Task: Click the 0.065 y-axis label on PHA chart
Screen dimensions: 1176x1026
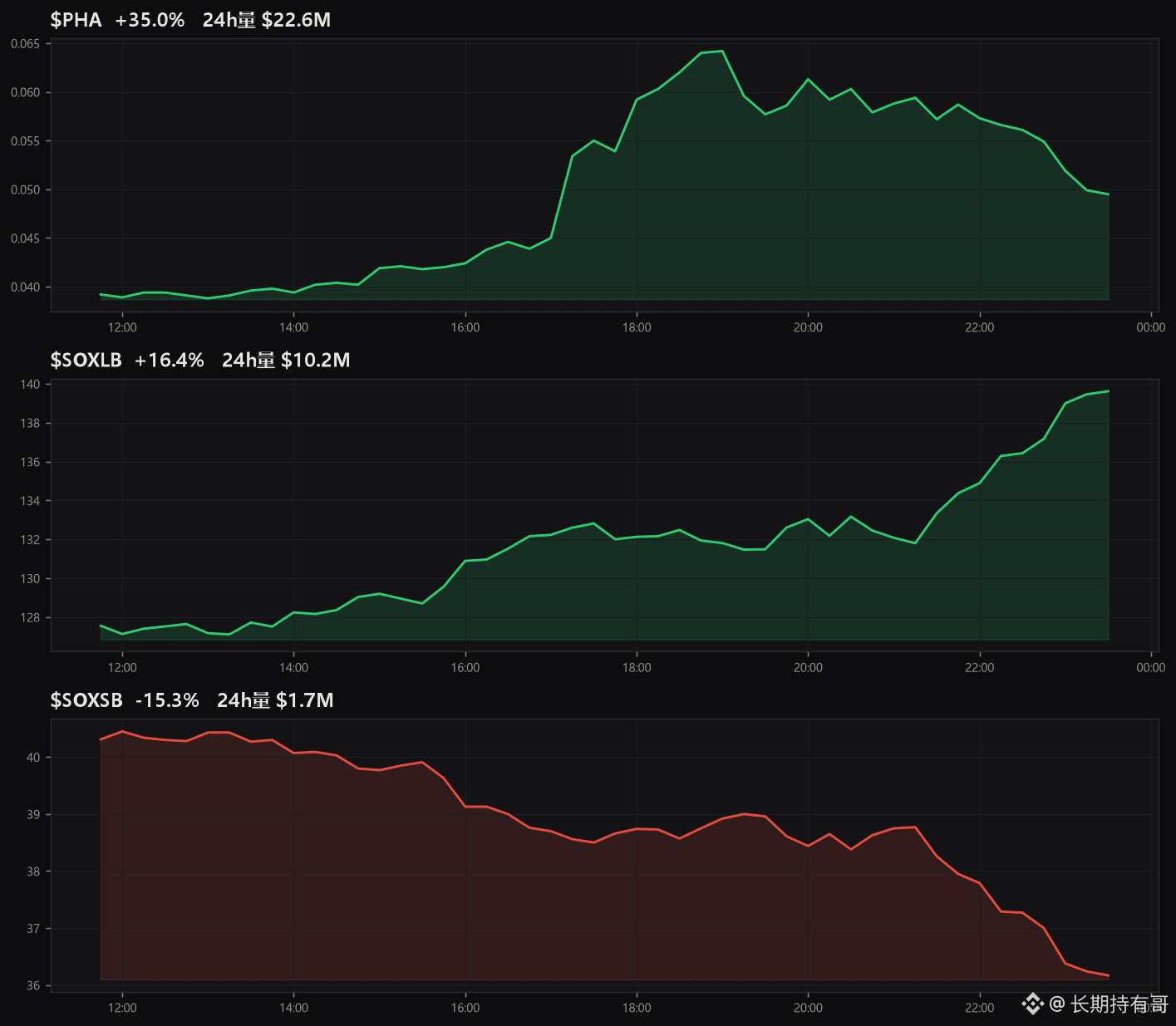Action: pyautogui.click(x=25, y=43)
